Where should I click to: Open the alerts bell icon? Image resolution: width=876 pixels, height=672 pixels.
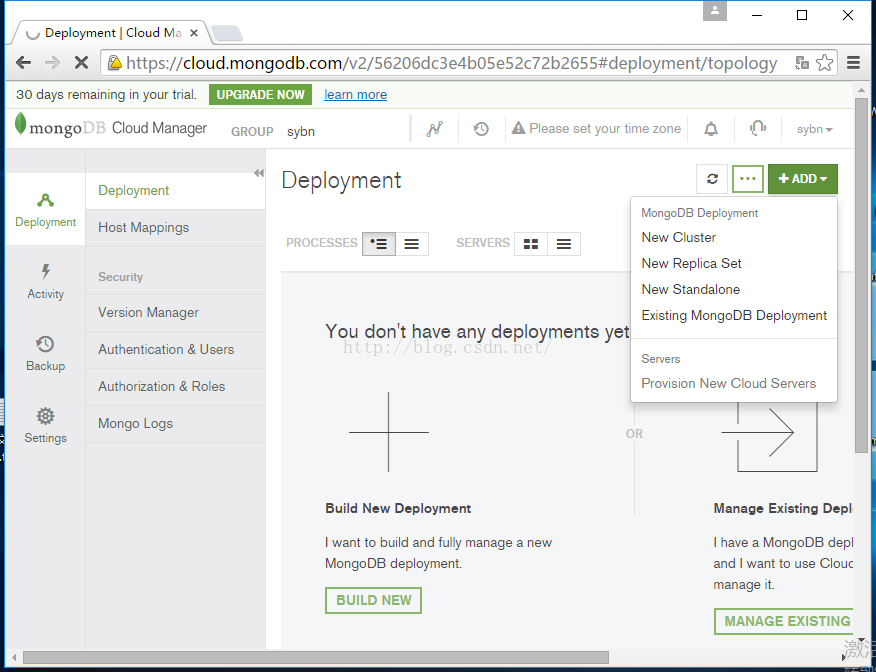711,129
